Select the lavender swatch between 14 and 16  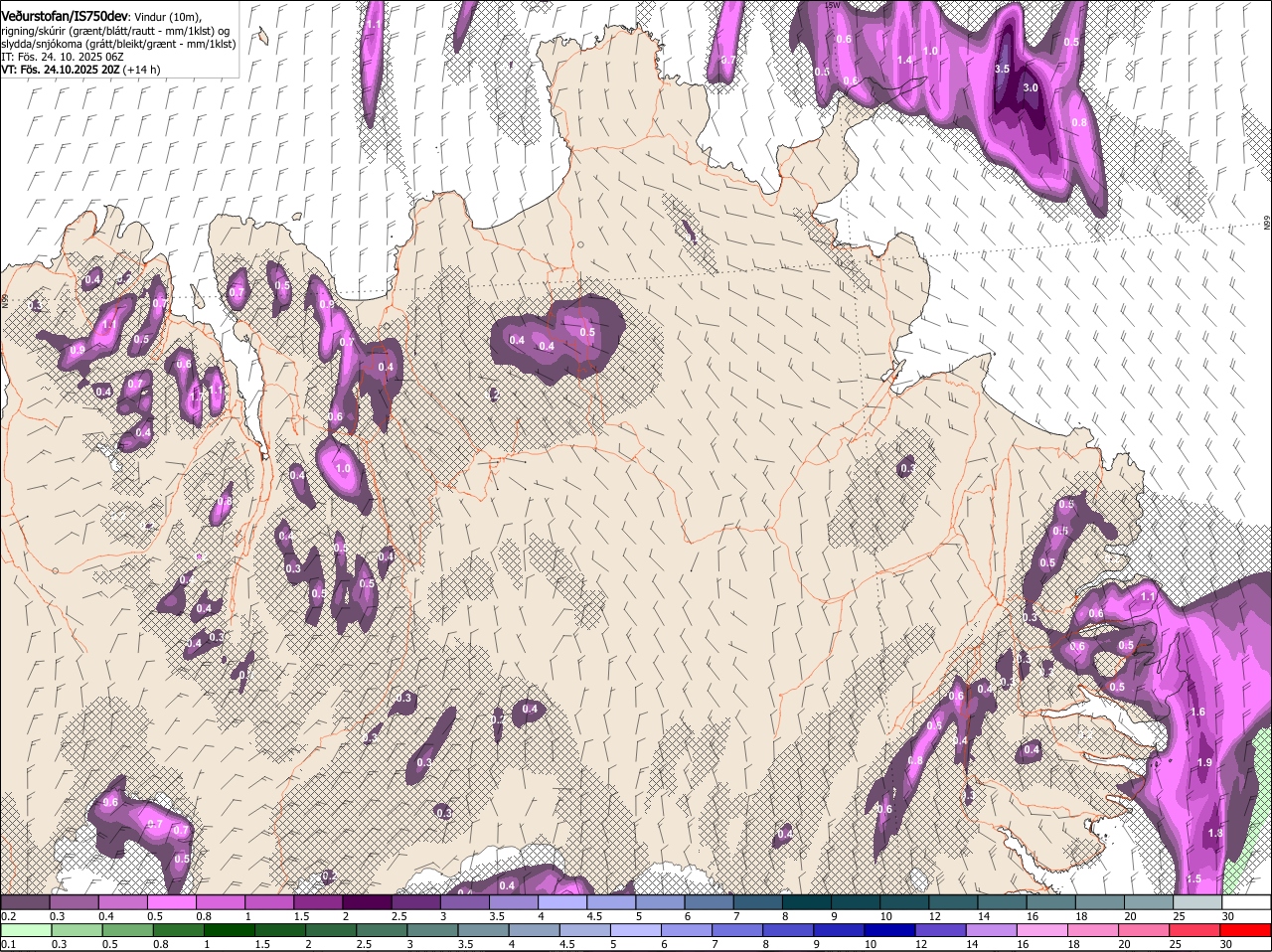994,930
